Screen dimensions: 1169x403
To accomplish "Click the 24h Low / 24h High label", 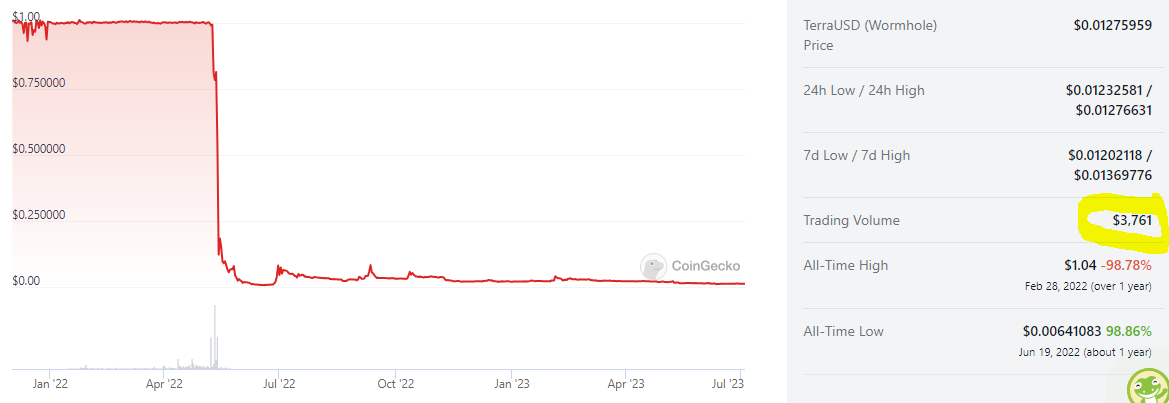I will 864,90.
